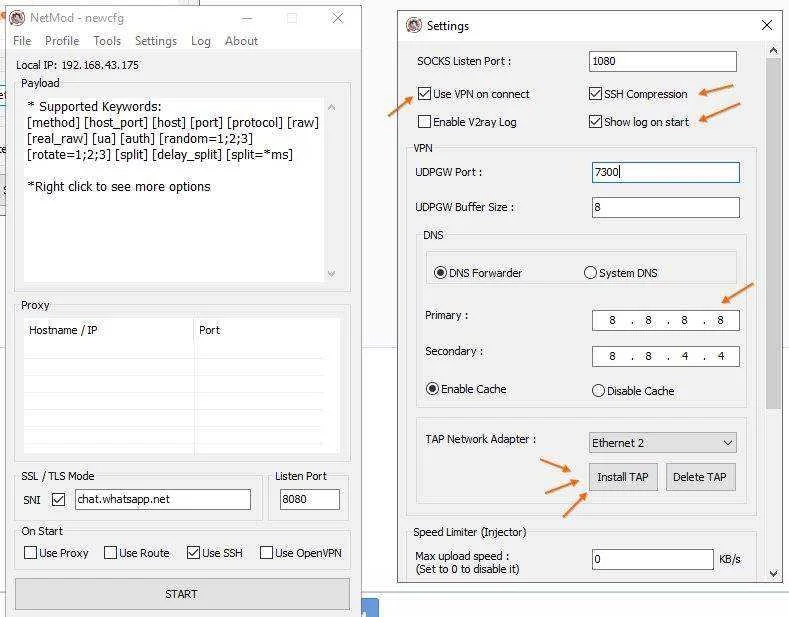Viewport: 789px width, 617px height.
Task: Click the Max upload speed field
Action: coord(653,560)
